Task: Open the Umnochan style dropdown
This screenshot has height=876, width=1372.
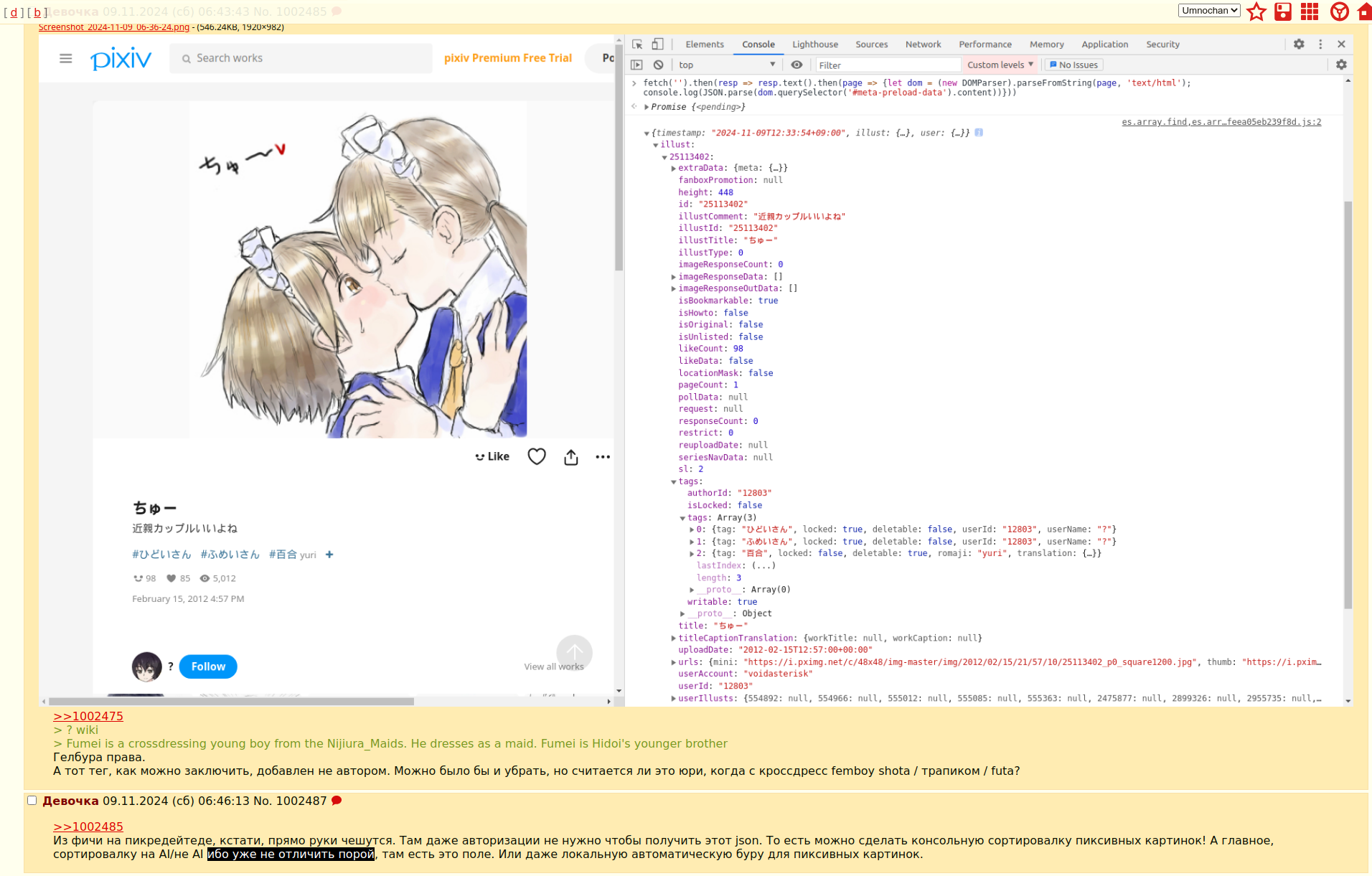Action: tap(1208, 11)
